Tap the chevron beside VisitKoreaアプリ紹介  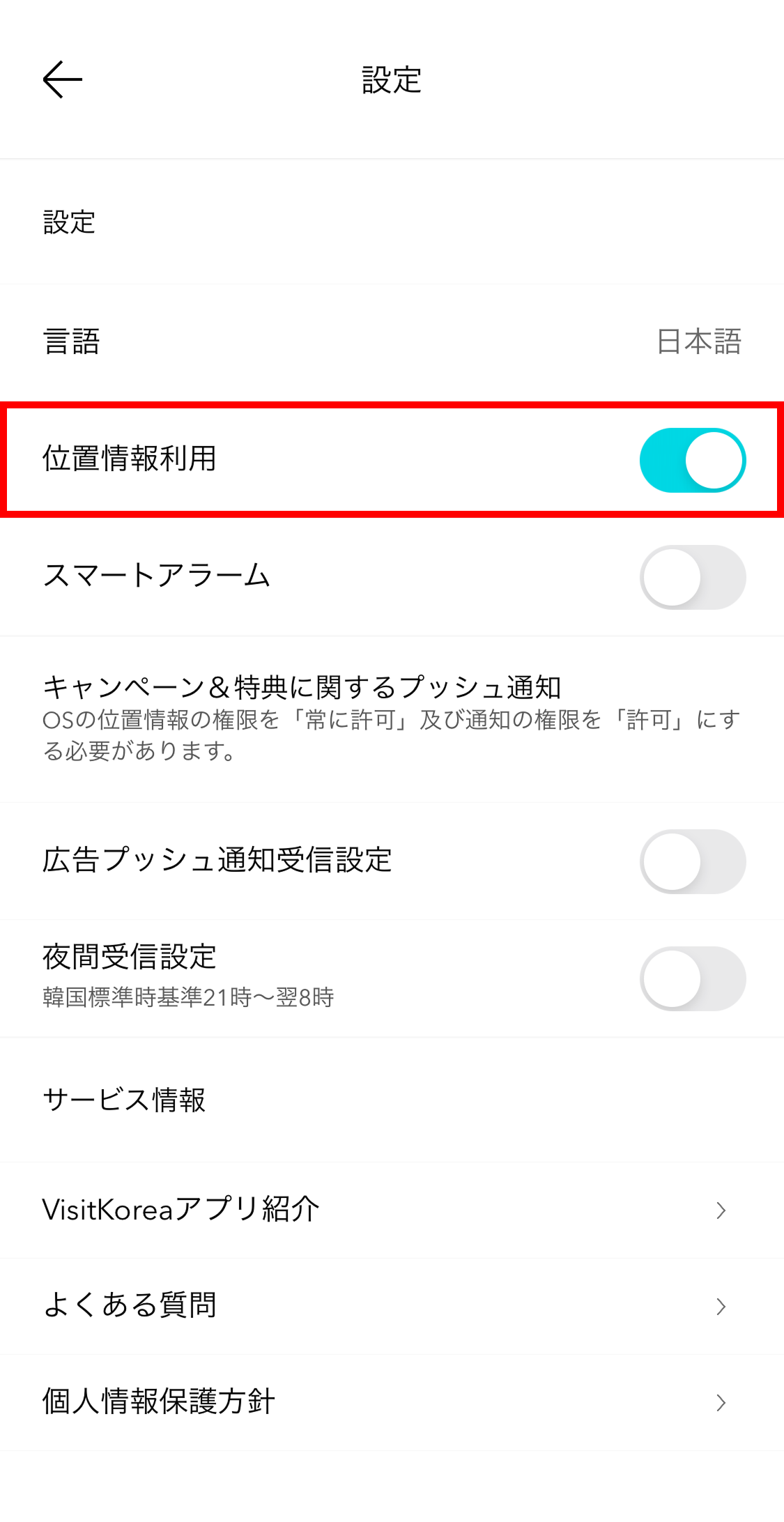721,1210
